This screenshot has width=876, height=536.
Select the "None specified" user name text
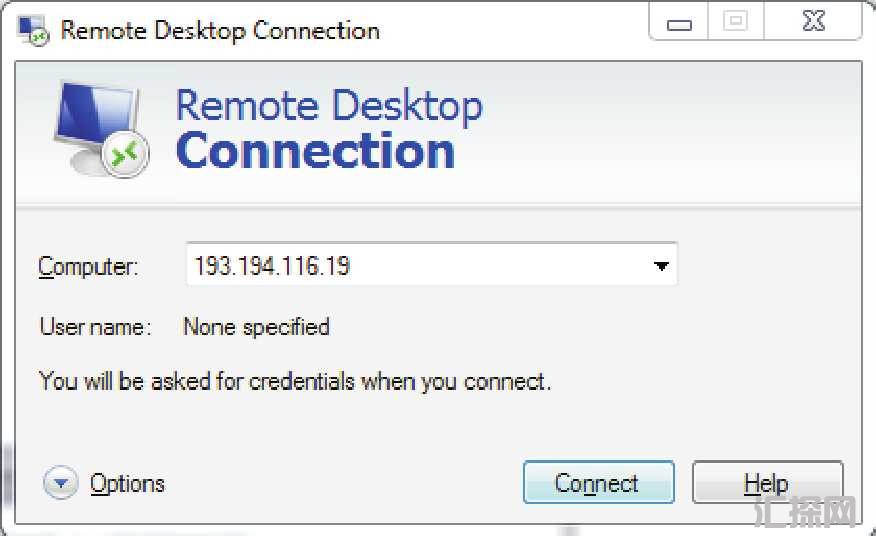256,327
